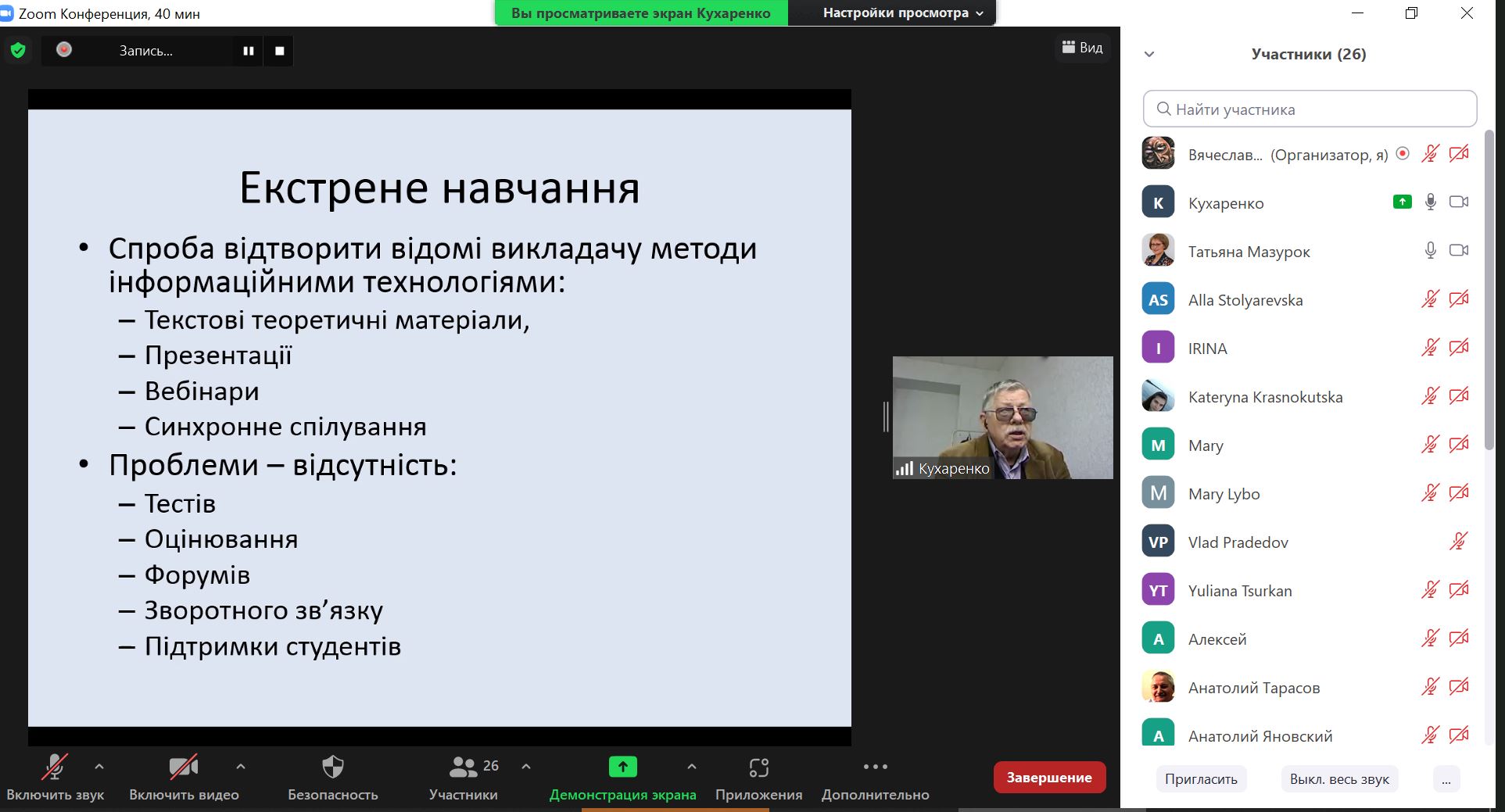
Task: Click Кухаренко's green screen-sharing icon
Action: pyautogui.click(x=1403, y=202)
